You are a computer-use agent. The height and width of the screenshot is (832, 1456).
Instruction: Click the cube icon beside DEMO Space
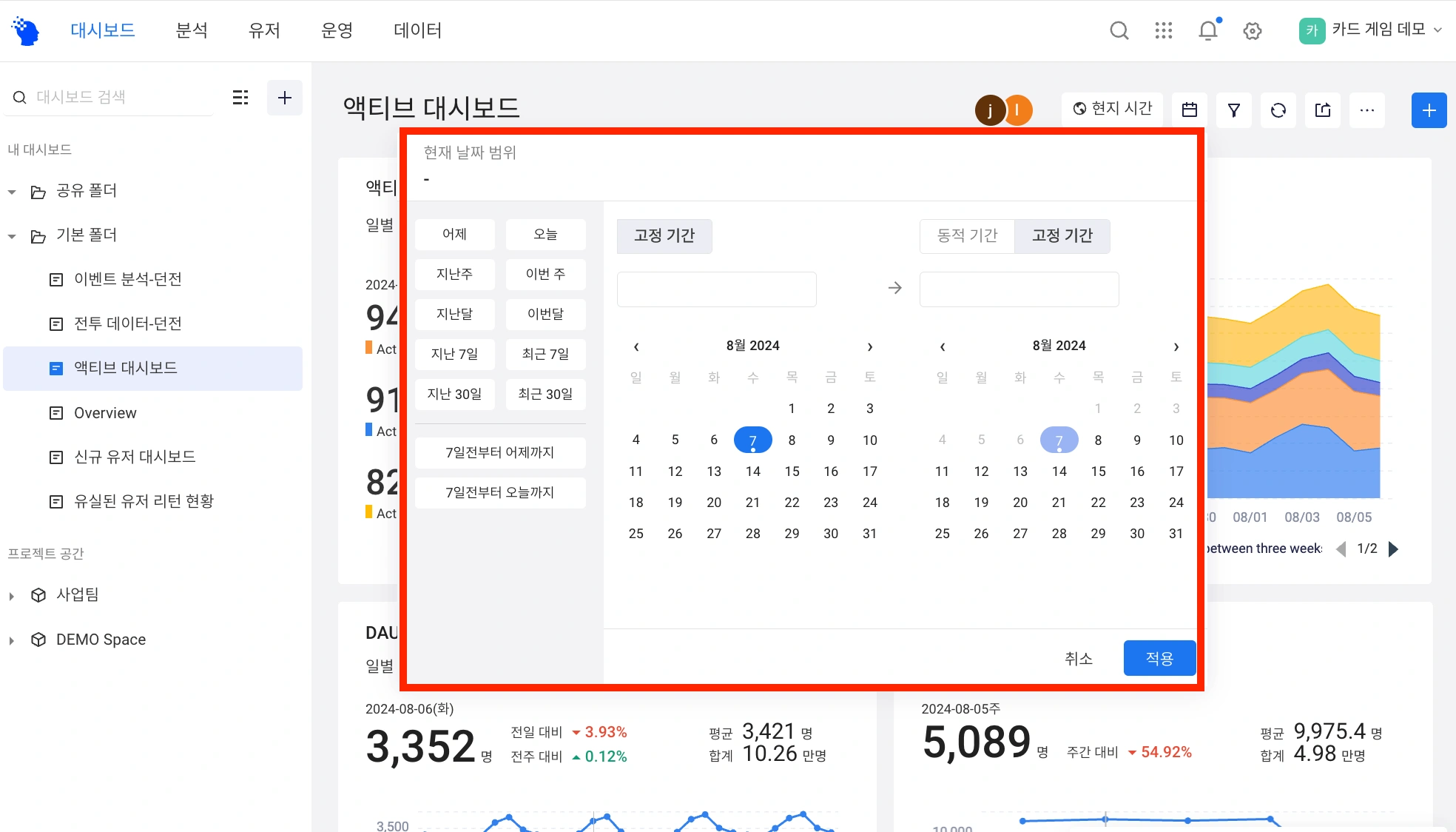tap(38, 640)
